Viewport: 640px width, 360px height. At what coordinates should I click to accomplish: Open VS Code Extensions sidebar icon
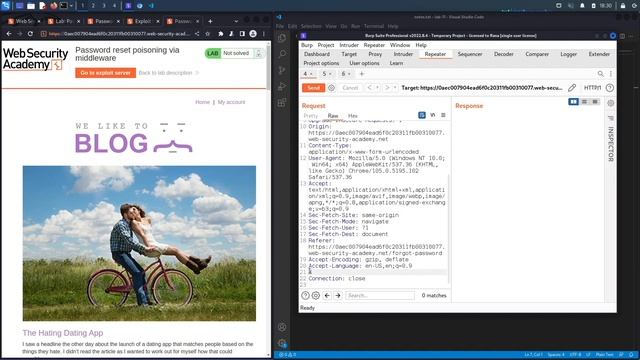click(282, 102)
